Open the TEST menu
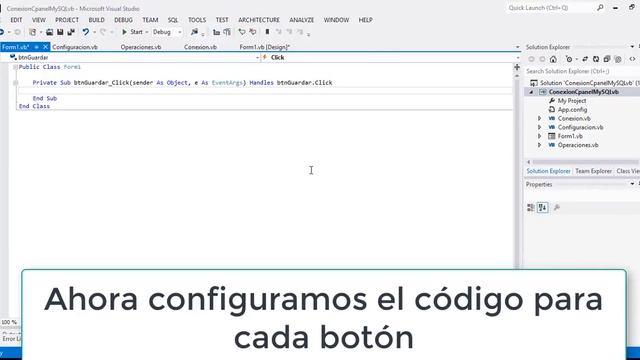 (222, 20)
